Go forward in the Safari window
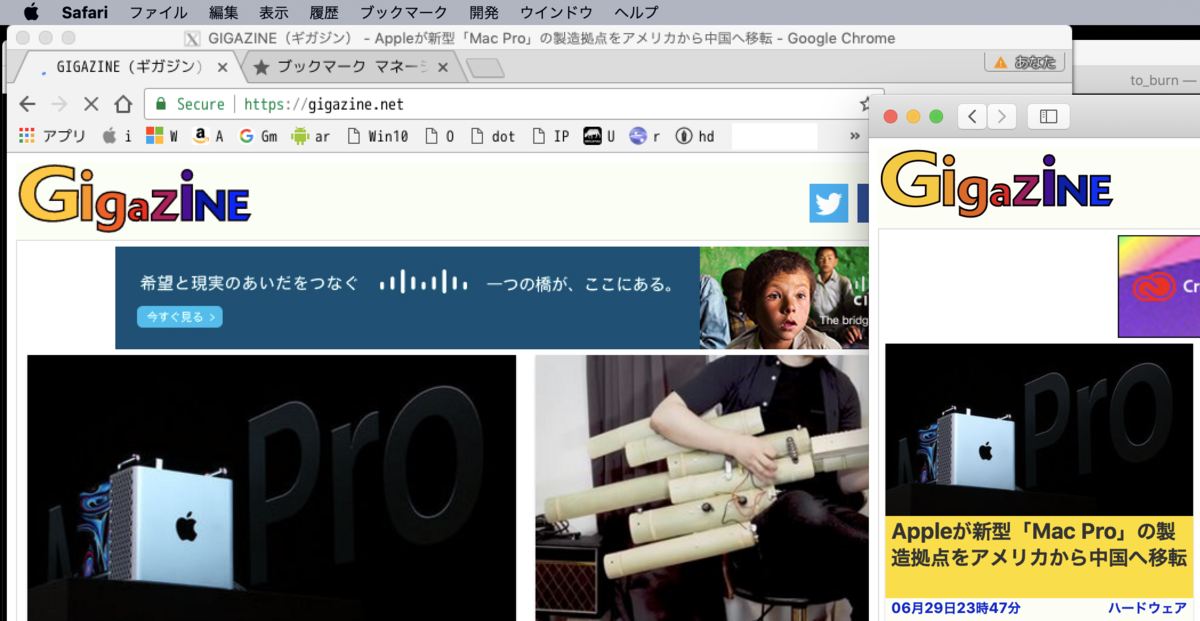Screen dimensions: 1200x621 (x=1002, y=116)
